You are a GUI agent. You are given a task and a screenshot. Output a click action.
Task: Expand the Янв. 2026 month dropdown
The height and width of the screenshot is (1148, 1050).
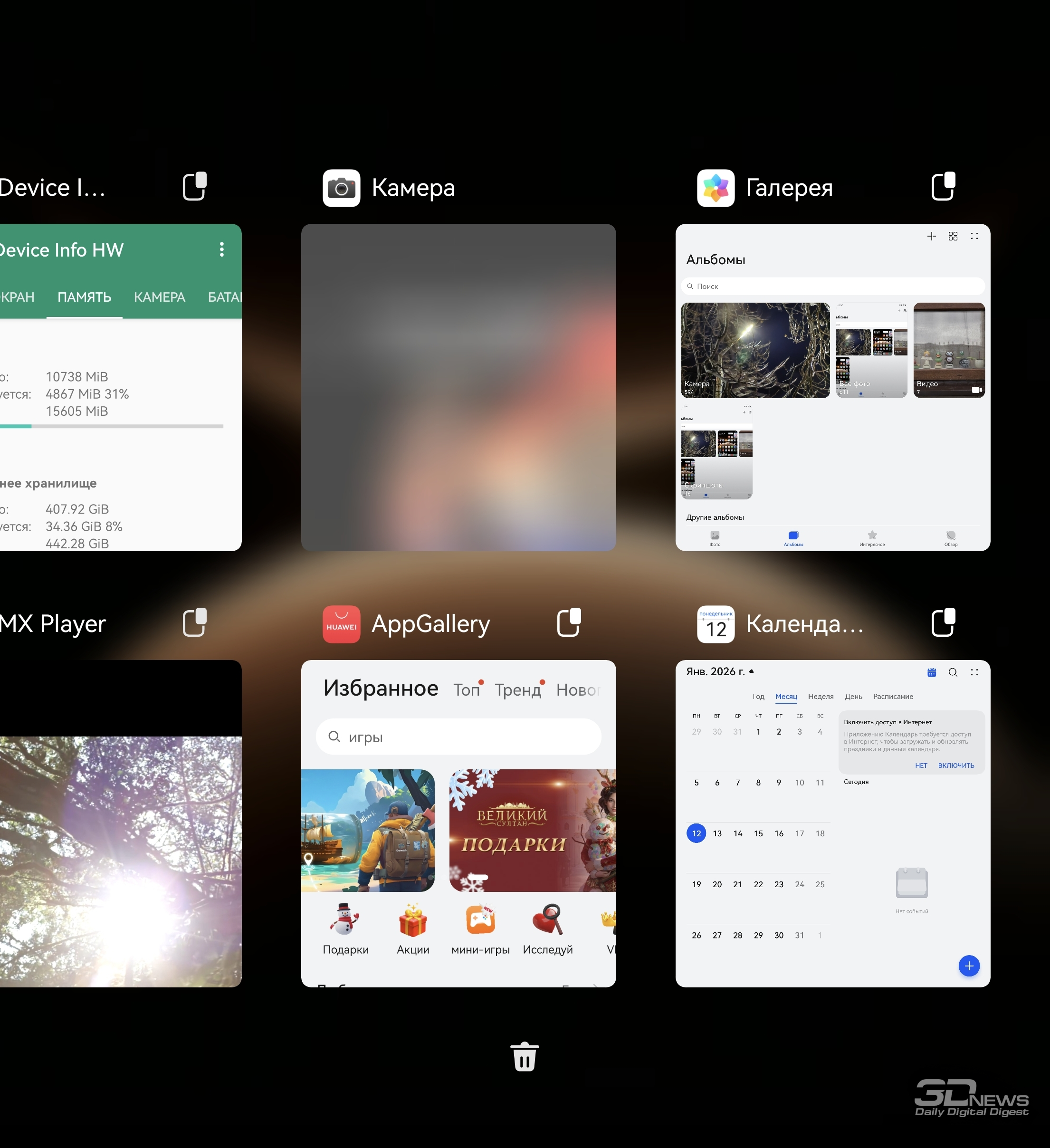point(720,672)
